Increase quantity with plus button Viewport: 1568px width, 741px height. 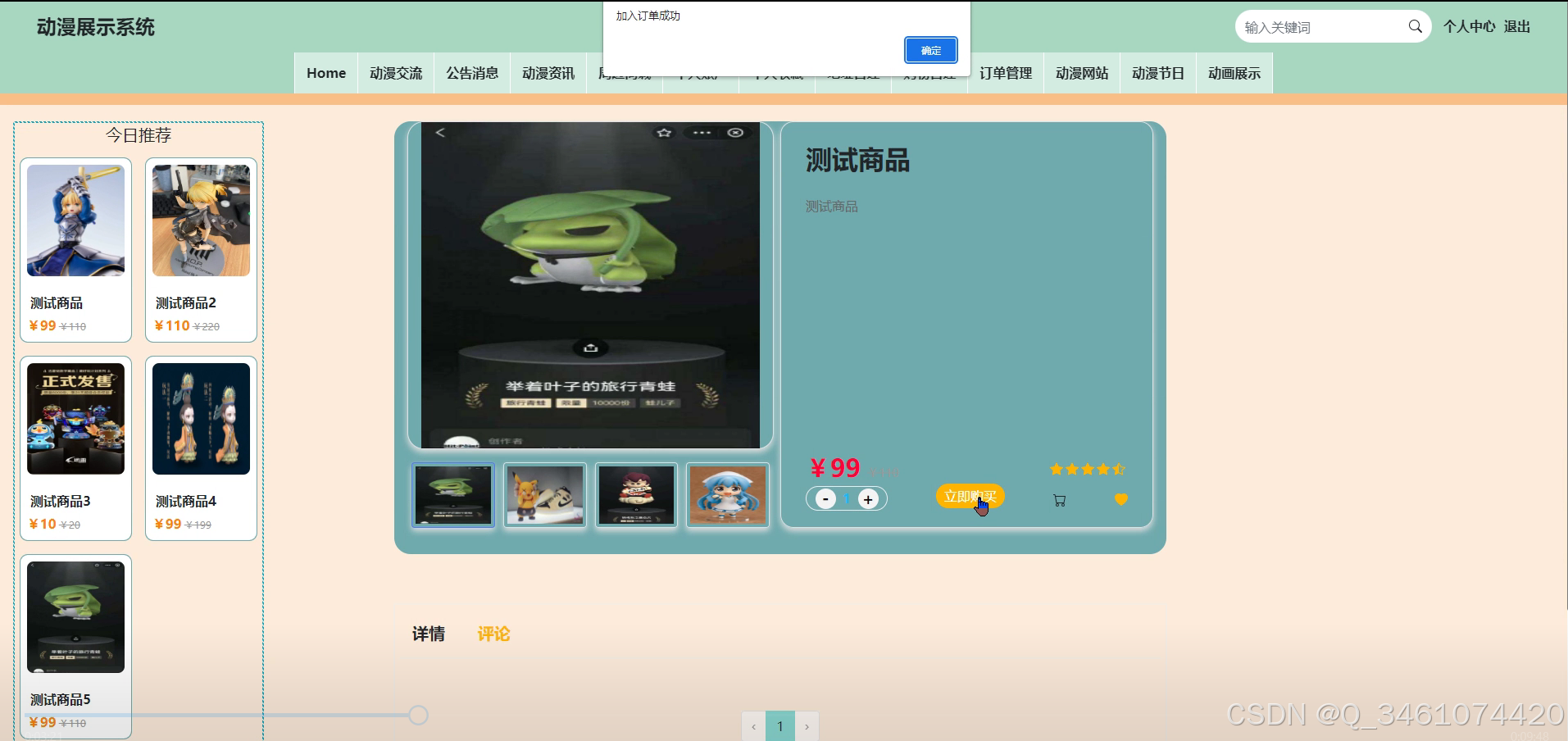point(868,498)
